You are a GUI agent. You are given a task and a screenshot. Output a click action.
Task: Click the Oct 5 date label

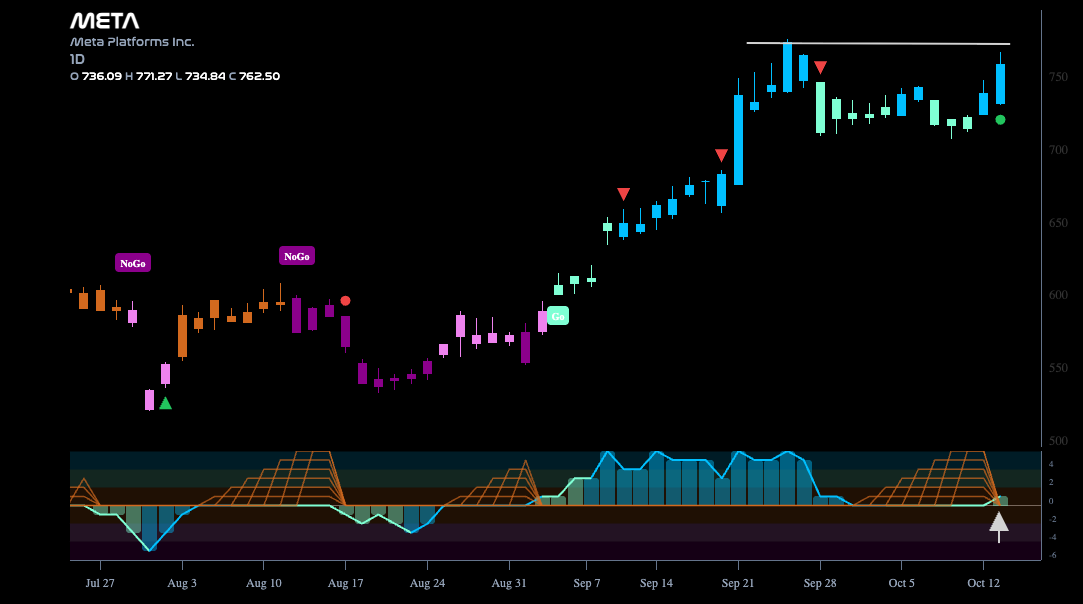tap(901, 583)
